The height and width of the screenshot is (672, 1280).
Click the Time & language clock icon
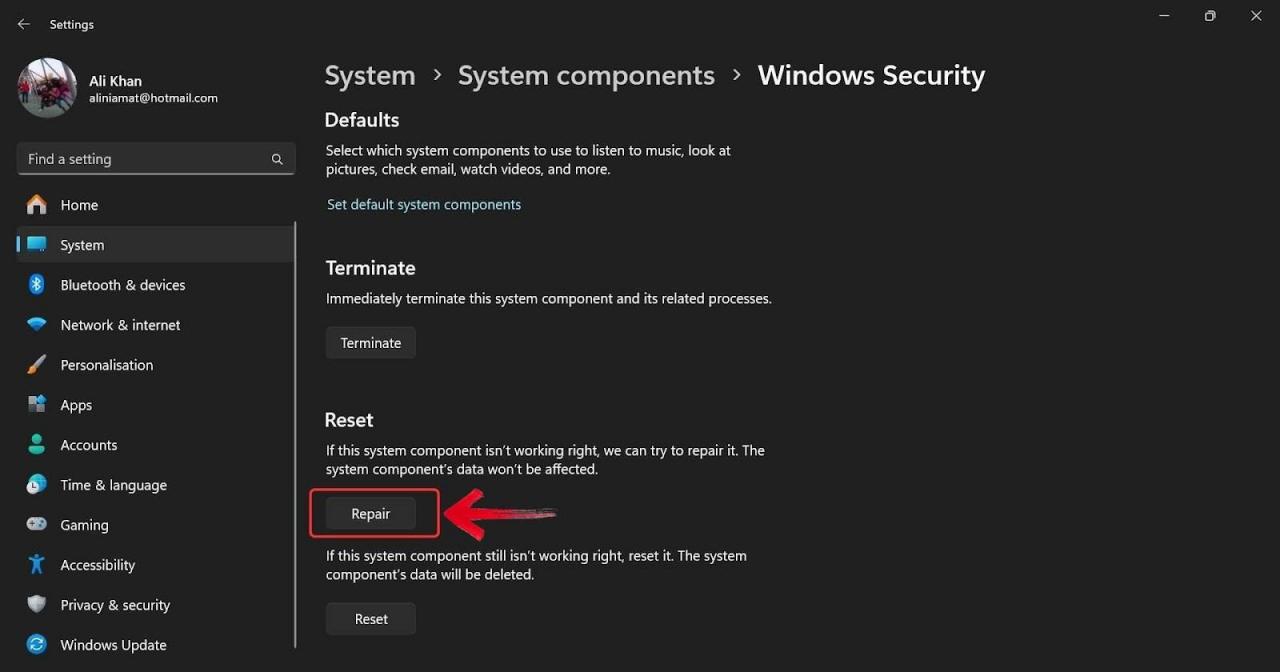coord(36,485)
